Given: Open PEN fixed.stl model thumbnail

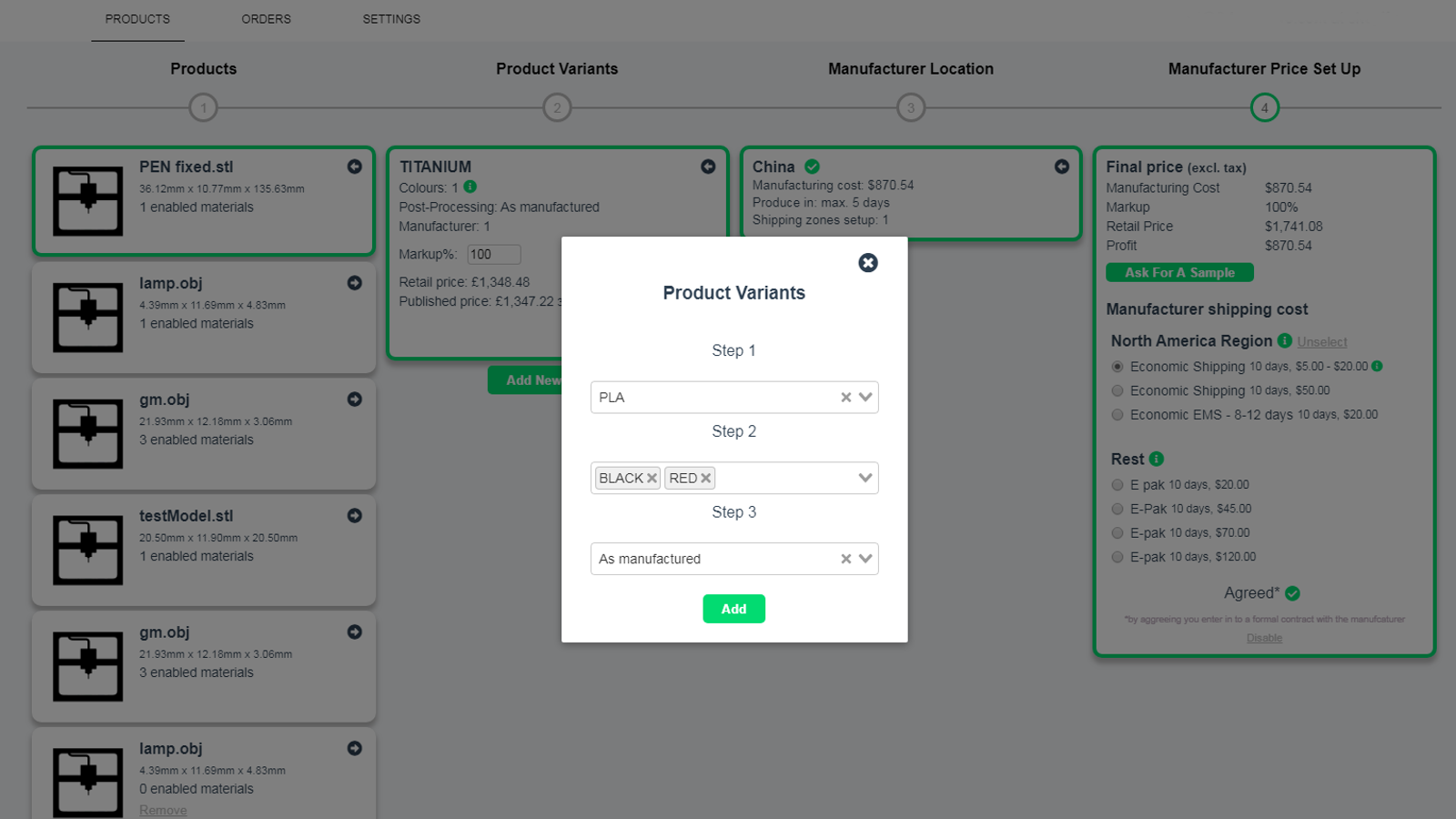Looking at the screenshot, I should pyautogui.click(x=87, y=201).
